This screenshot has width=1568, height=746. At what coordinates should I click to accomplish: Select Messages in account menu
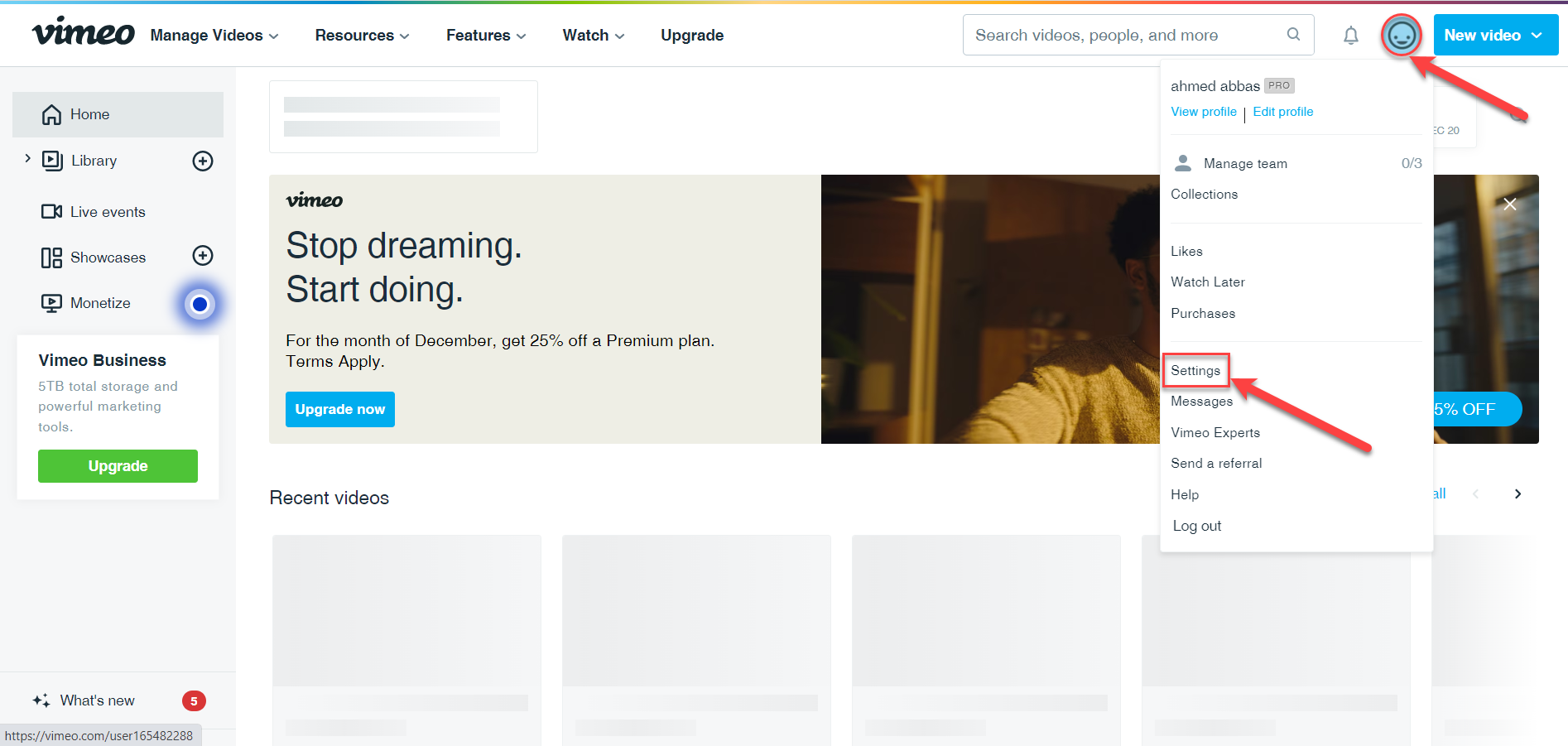(1201, 402)
